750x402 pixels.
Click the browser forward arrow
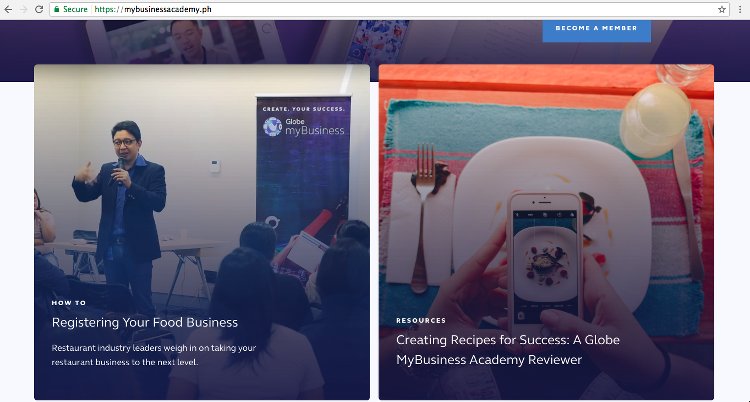tap(23, 10)
